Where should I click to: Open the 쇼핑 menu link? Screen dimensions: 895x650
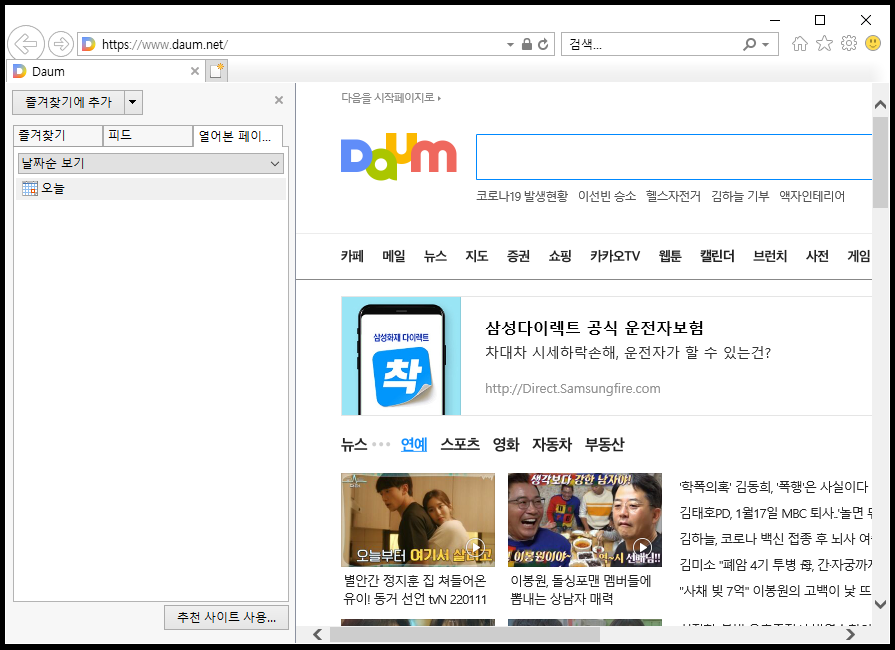(x=560, y=256)
